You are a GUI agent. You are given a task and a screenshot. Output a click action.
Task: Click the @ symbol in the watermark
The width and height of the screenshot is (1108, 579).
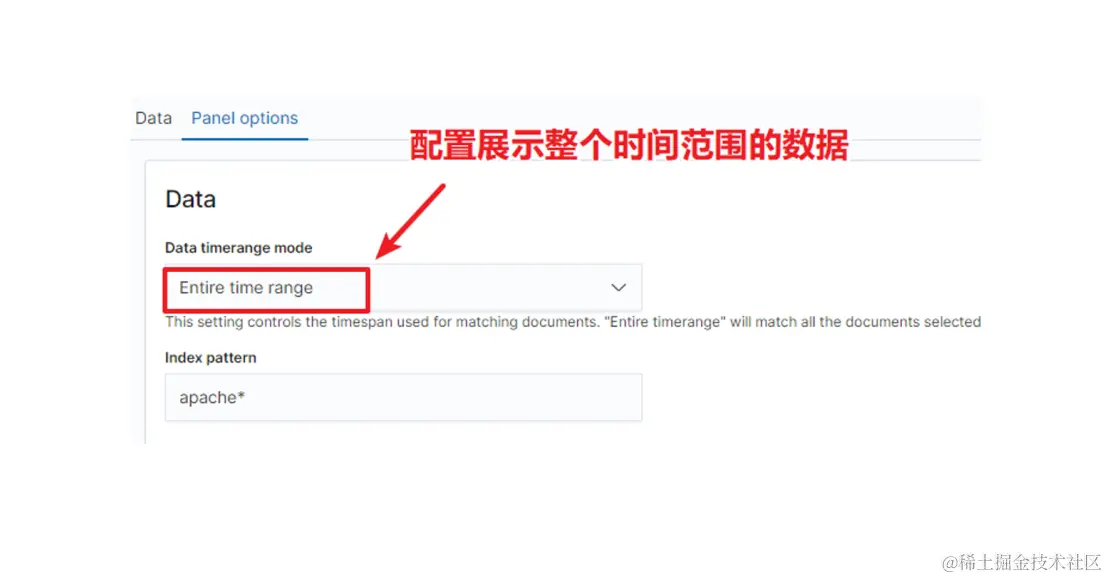tap(950, 563)
